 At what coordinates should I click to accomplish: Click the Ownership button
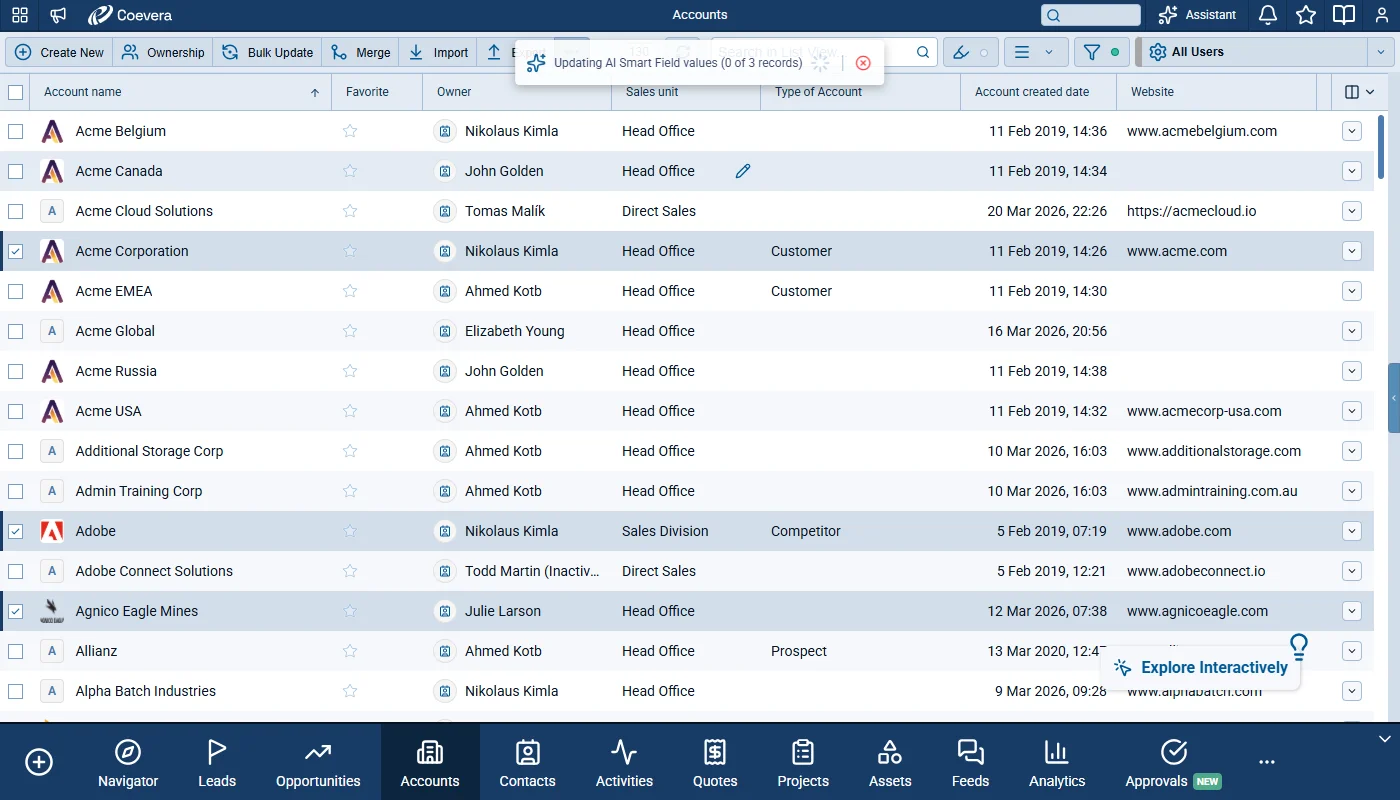point(163,52)
